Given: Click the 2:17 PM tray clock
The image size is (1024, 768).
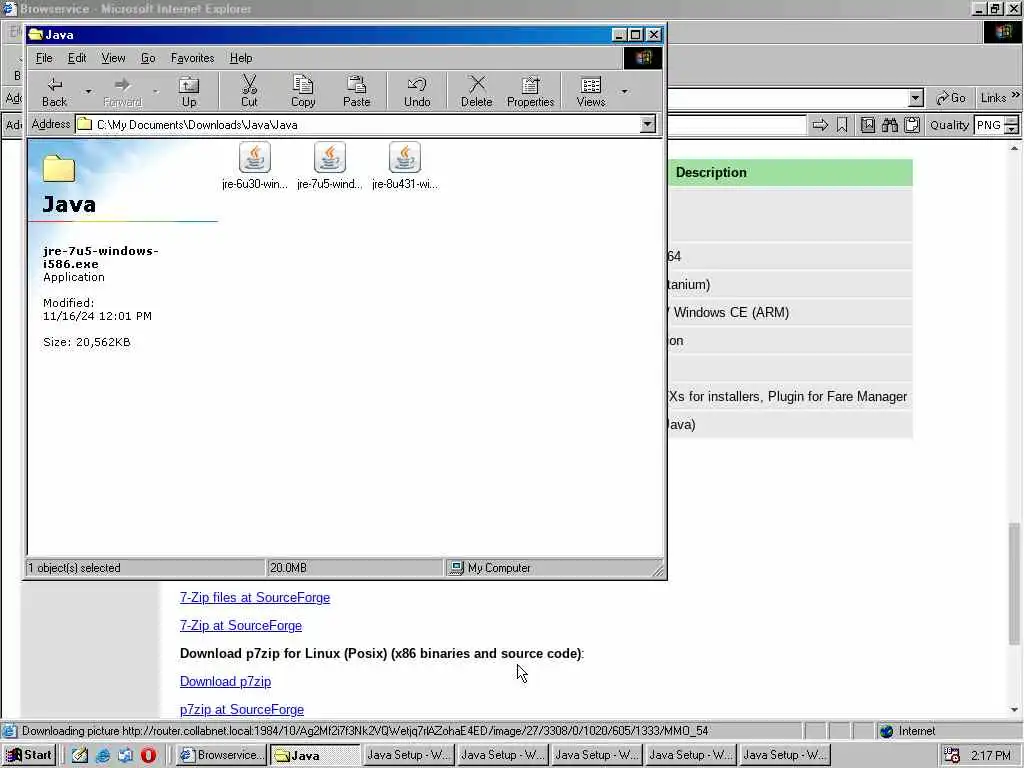Looking at the screenshot, I should 991,756.
